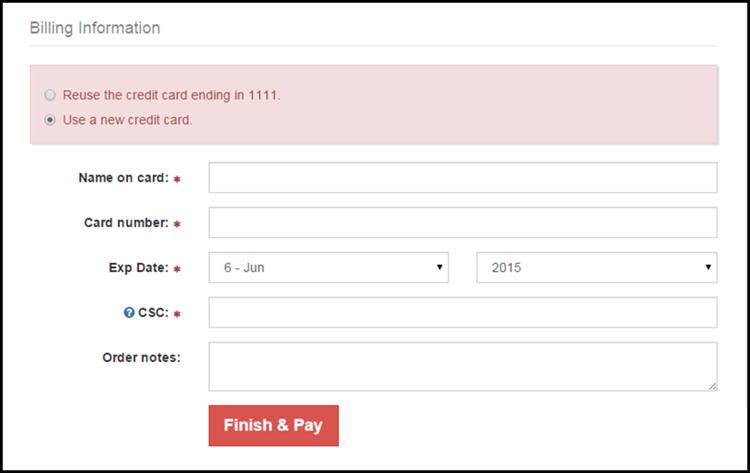Open the expiration year dropdown showing 2015
The image size is (750, 473).
click(596, 267)
